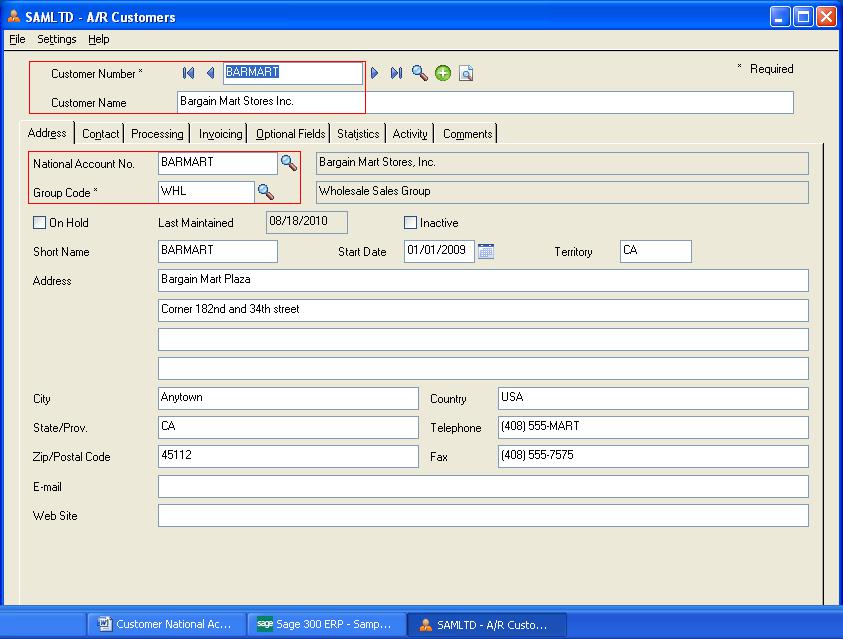Go to previous customer record
Image resolution: width=843 pixels, height=639 pixels.
[211, 73]
